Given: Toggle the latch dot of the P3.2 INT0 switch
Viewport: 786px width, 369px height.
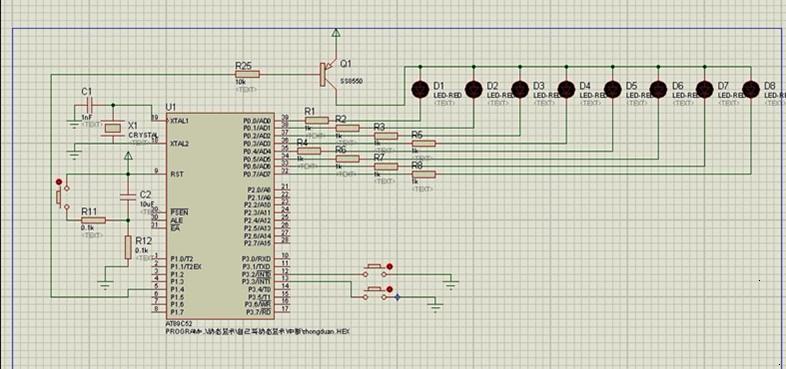Looking at the screenshot, I should 389,266.
